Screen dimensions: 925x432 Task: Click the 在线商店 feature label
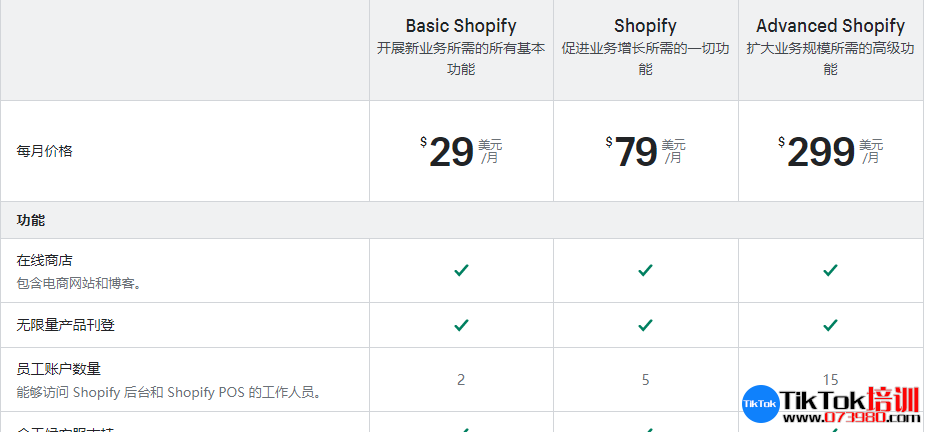coord(44,260)
